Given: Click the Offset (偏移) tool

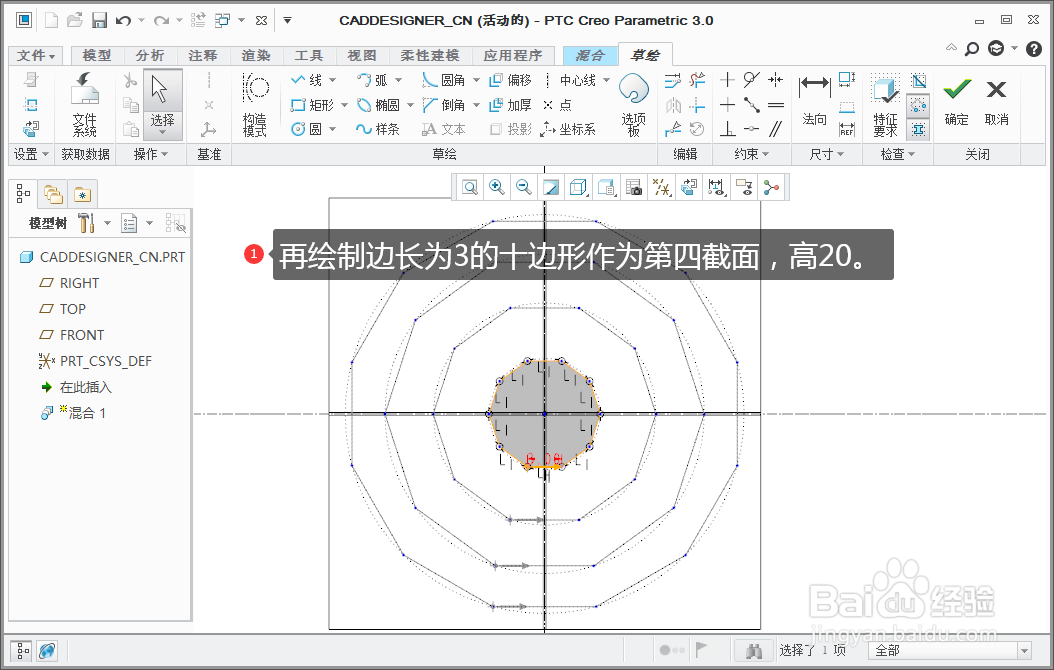Looking at the screenshot, I should point(510,80).
